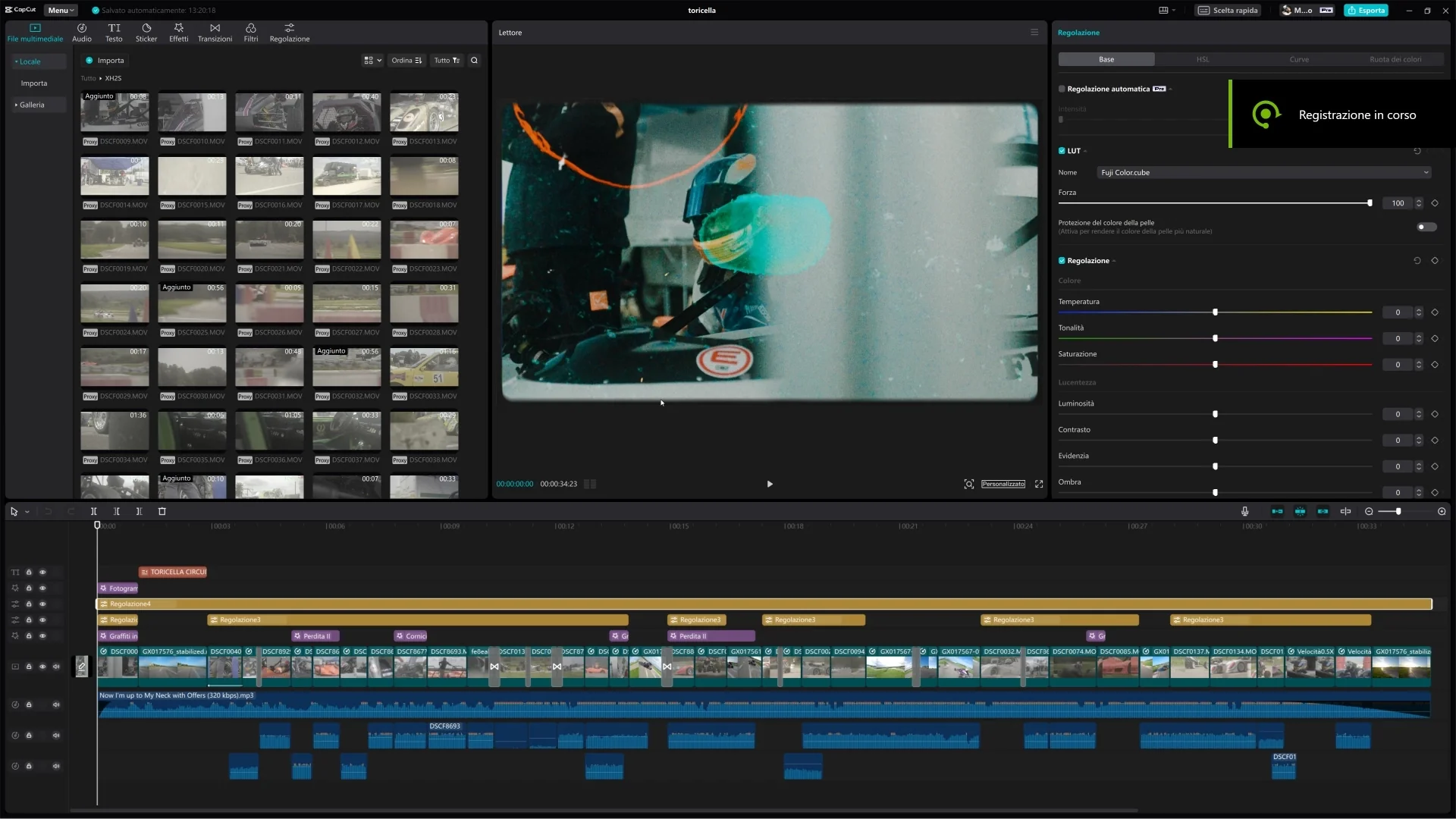
Task: Delete the selected clip with trash icon
Action: click(x=162, y=511)
